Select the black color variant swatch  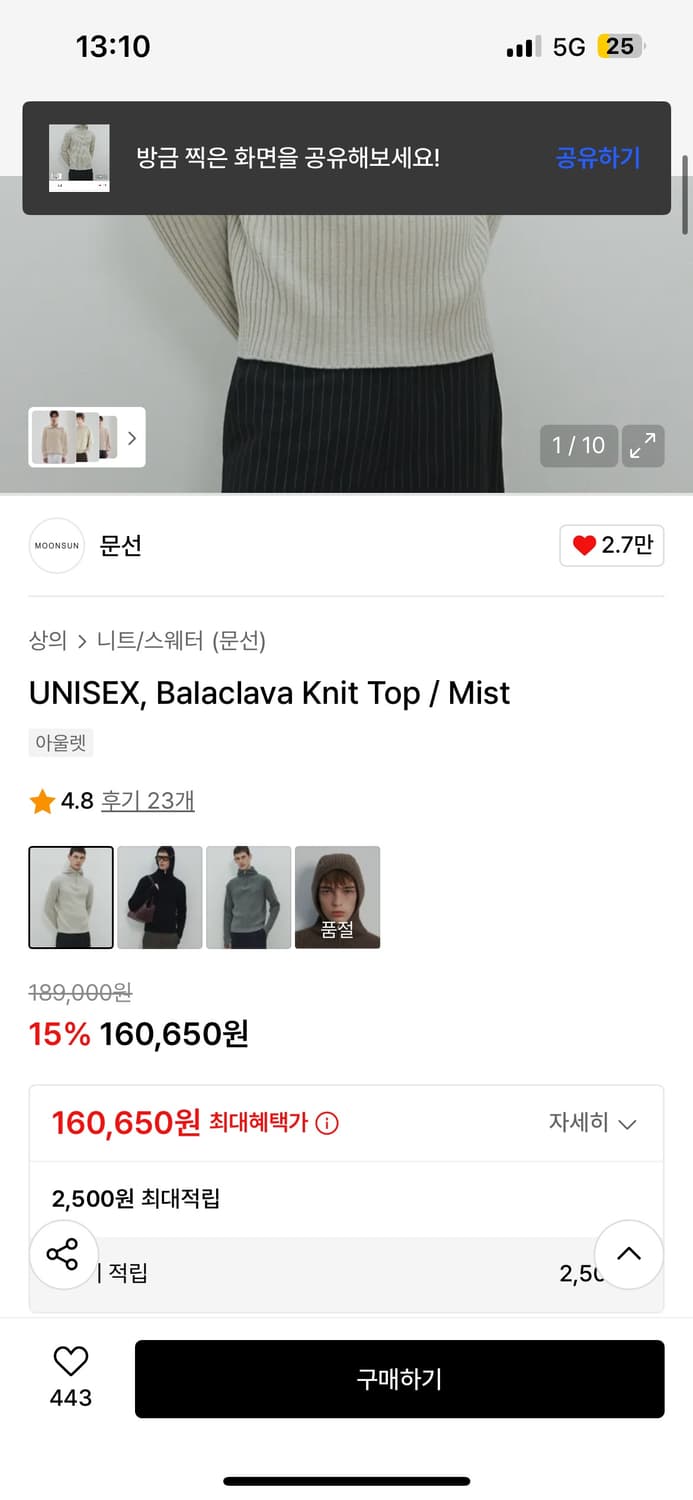160,897
